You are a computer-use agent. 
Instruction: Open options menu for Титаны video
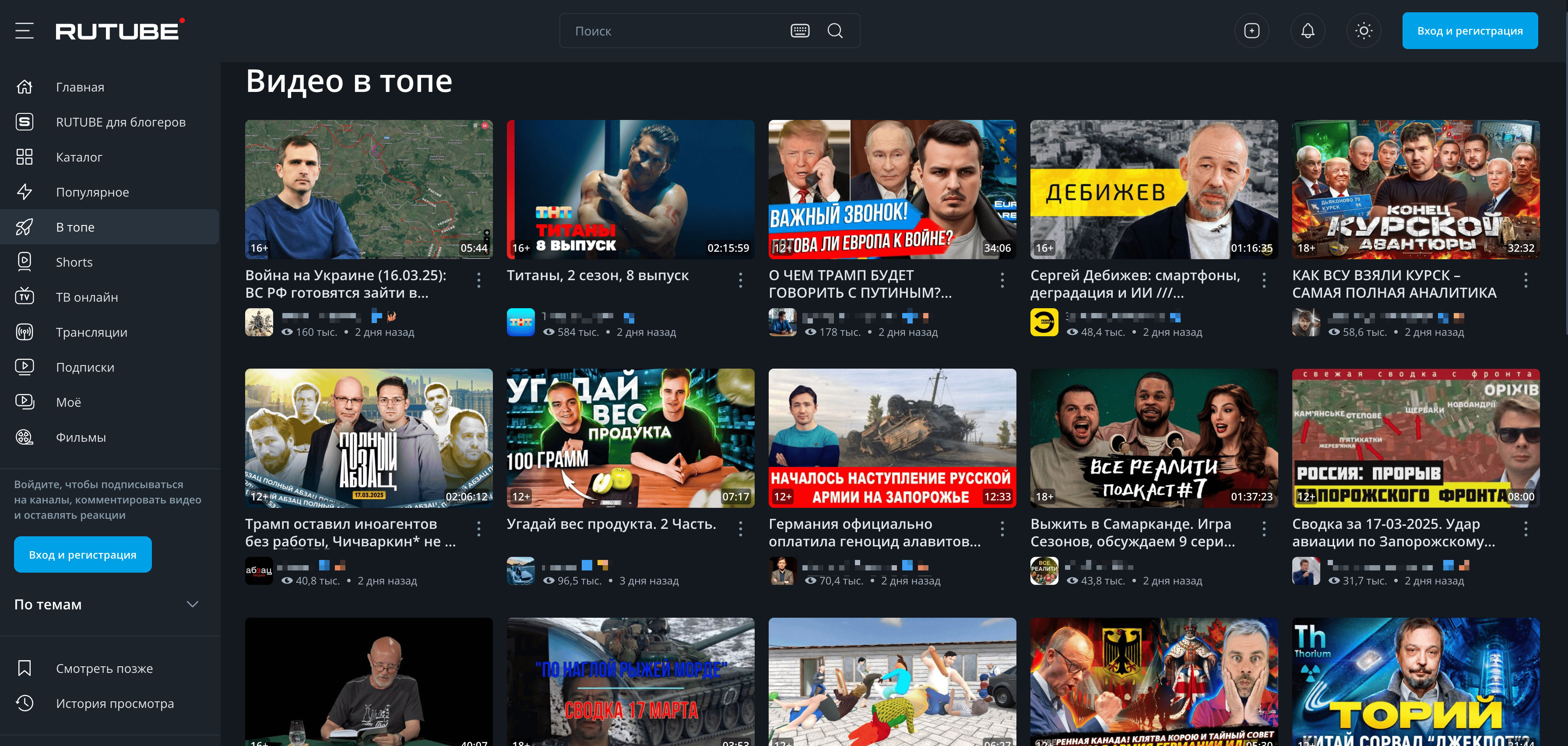[x=740, y=280]
